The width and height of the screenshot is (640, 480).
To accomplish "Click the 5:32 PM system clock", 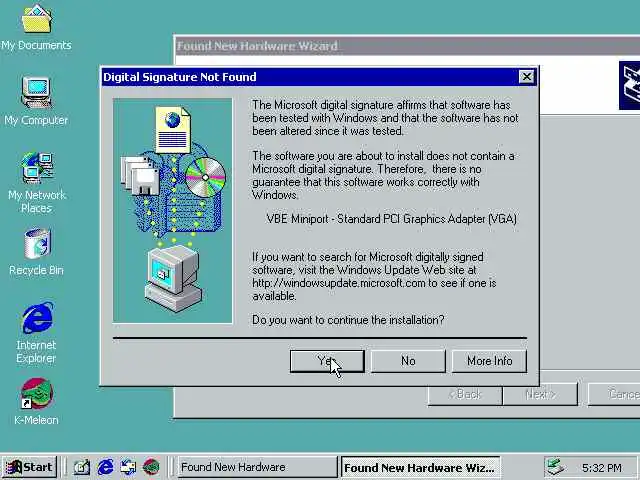I will point(602,468).
